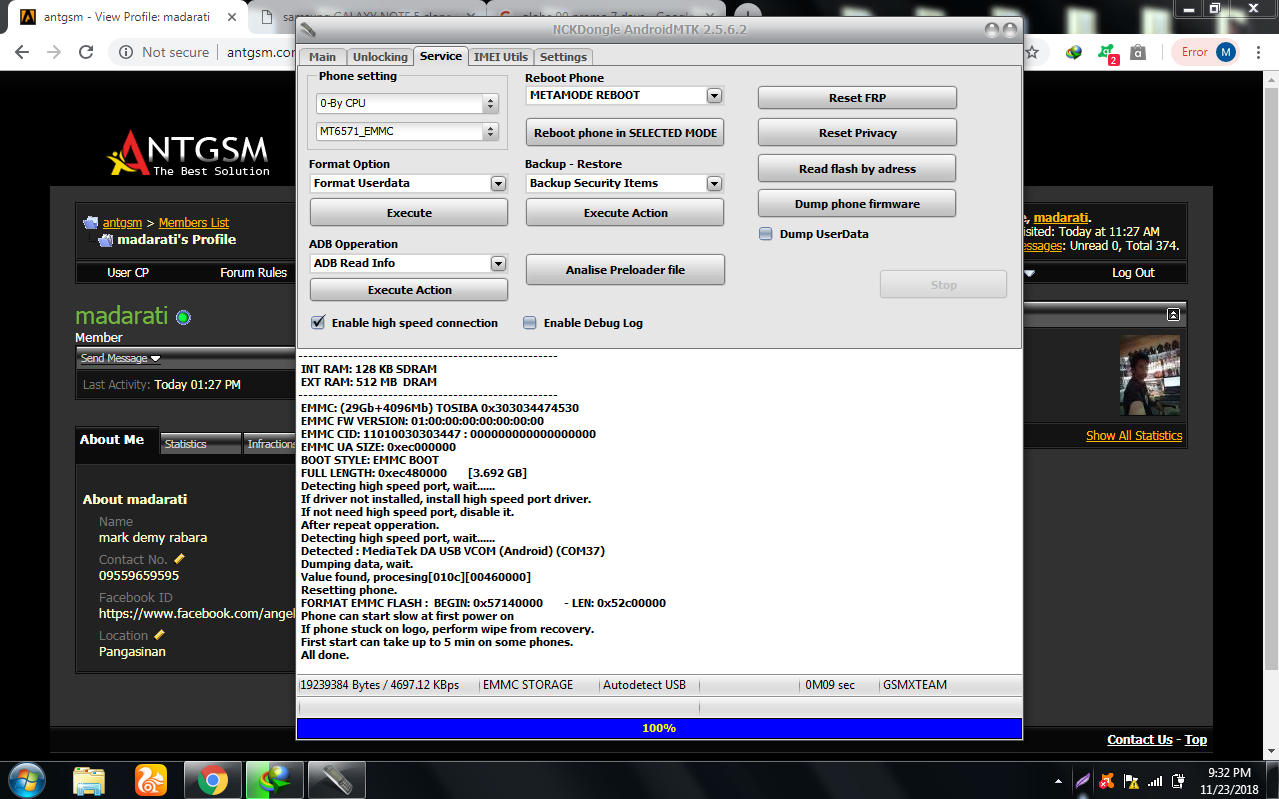Click the 100% blue progress bar
This screenshot has width=1279, height=799.
[659, 728]
